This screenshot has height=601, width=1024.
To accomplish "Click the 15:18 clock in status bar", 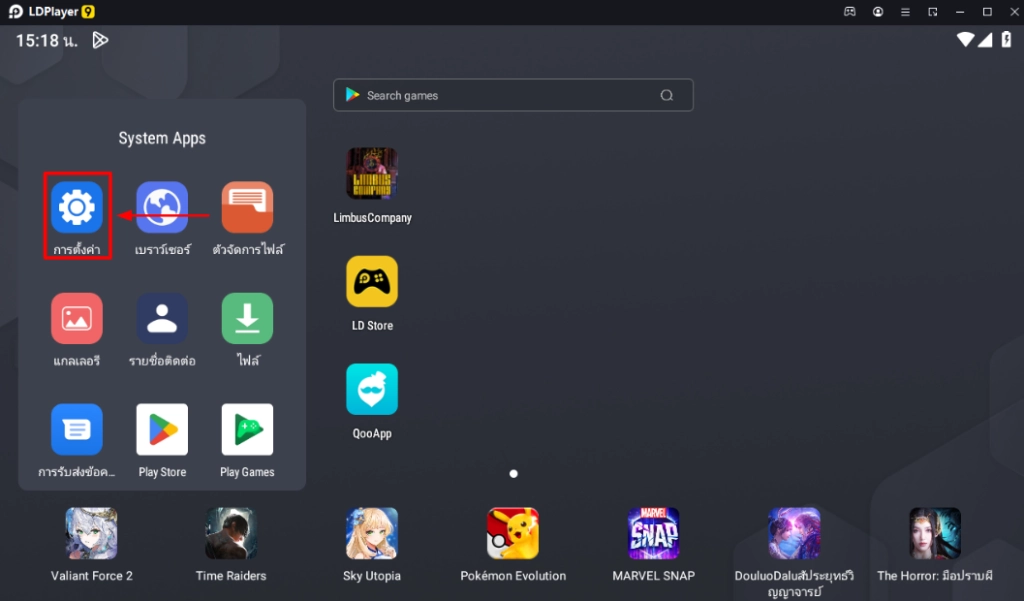I will tap(46, 41).
